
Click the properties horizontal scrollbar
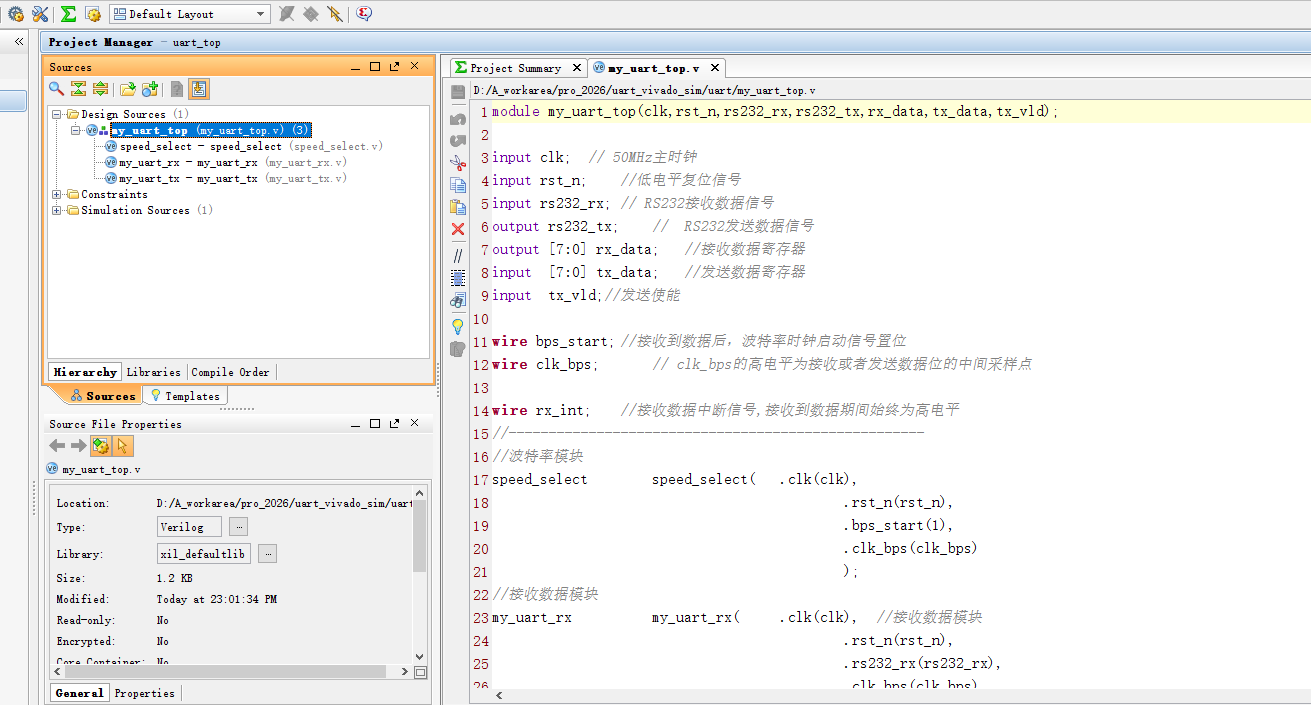click(225, 672)
